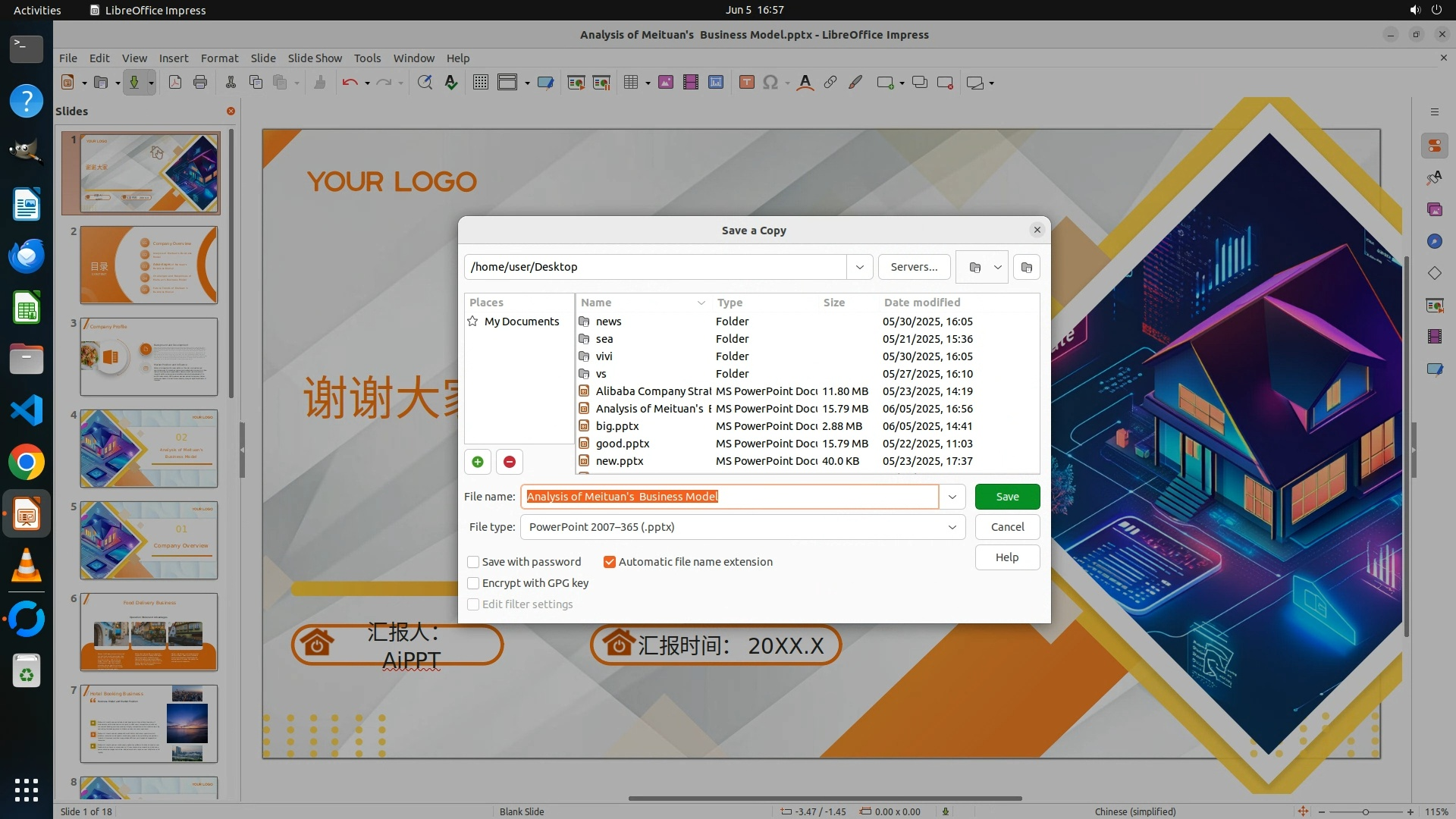Enable Encrypt with GPG key
Screen dimensions: 1456x819
473,583
